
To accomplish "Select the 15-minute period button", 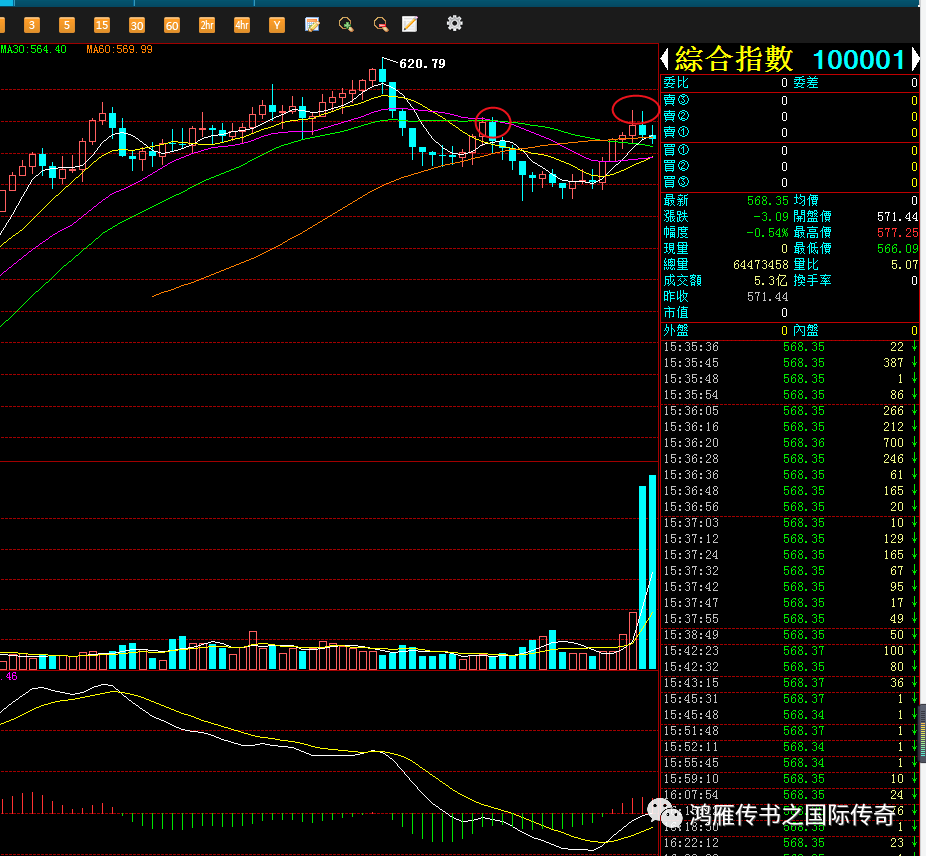I will tap(102, 25).
